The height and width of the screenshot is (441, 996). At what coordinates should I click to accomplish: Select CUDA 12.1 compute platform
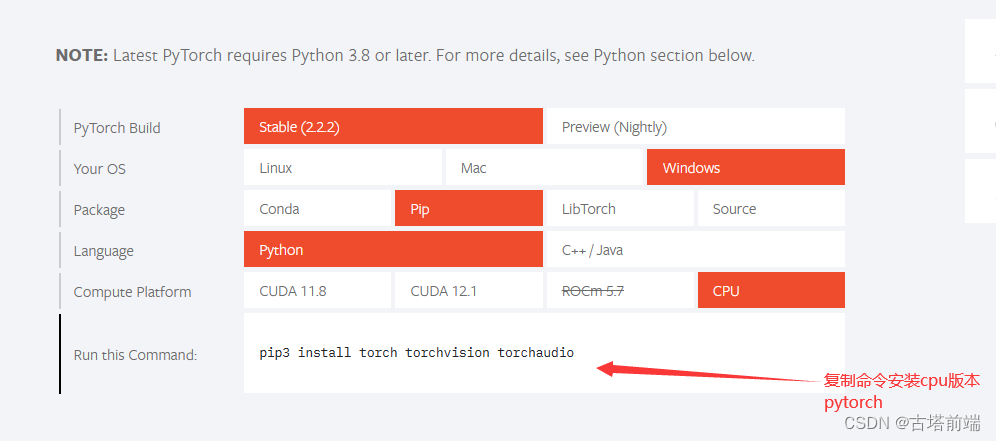pos(469,290)
